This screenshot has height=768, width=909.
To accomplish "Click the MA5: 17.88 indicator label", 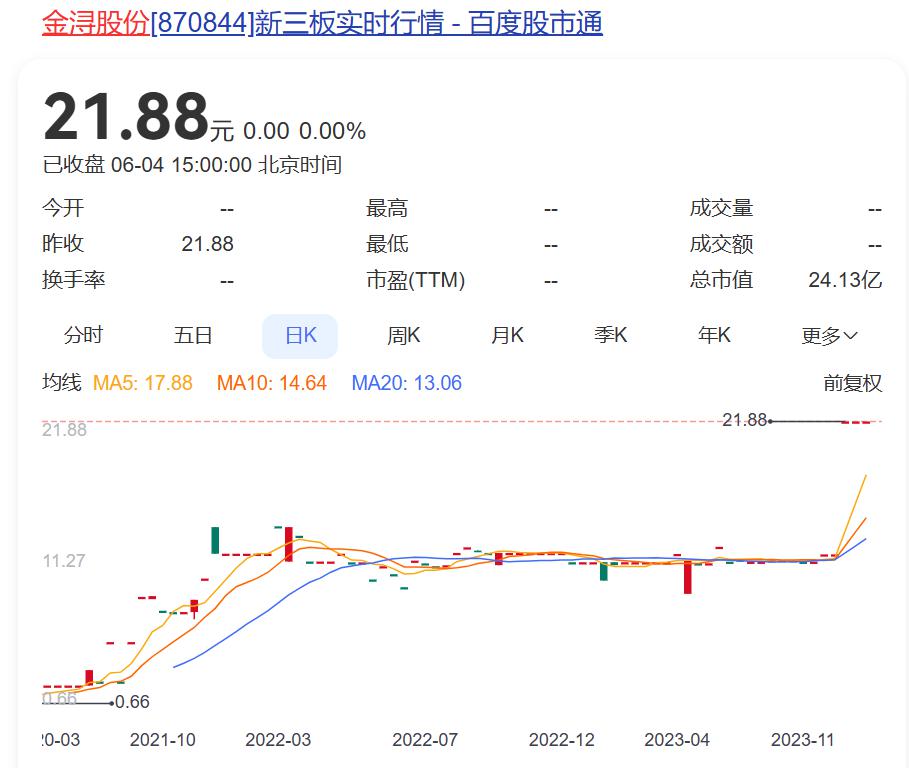I will tap(143, 383).
